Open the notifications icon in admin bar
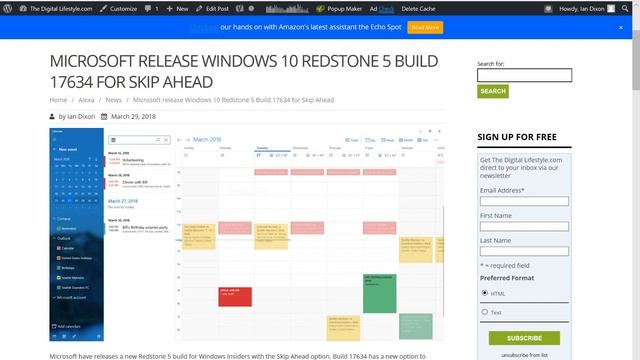Viewport: 640px width, 360px height. 548,9
